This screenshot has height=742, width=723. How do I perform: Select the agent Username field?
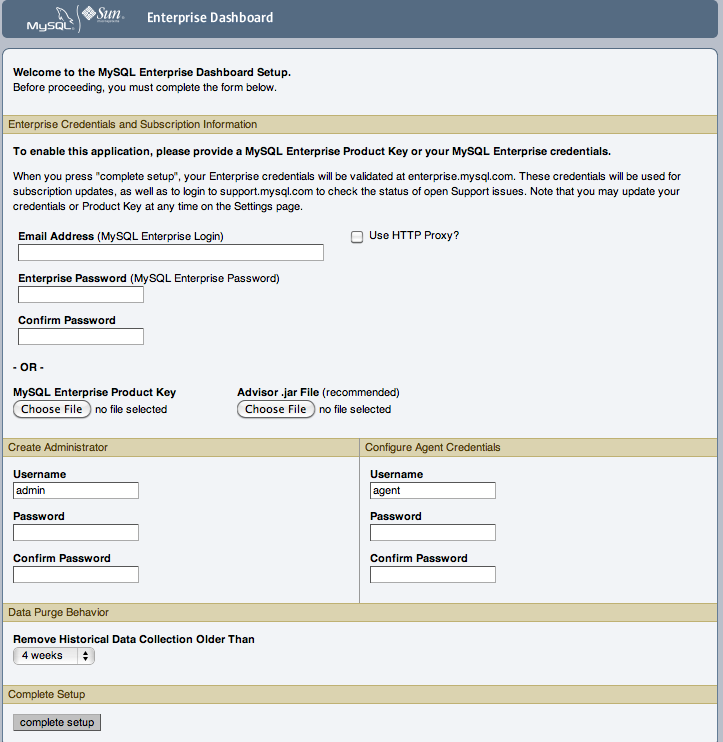coord(432,491)
